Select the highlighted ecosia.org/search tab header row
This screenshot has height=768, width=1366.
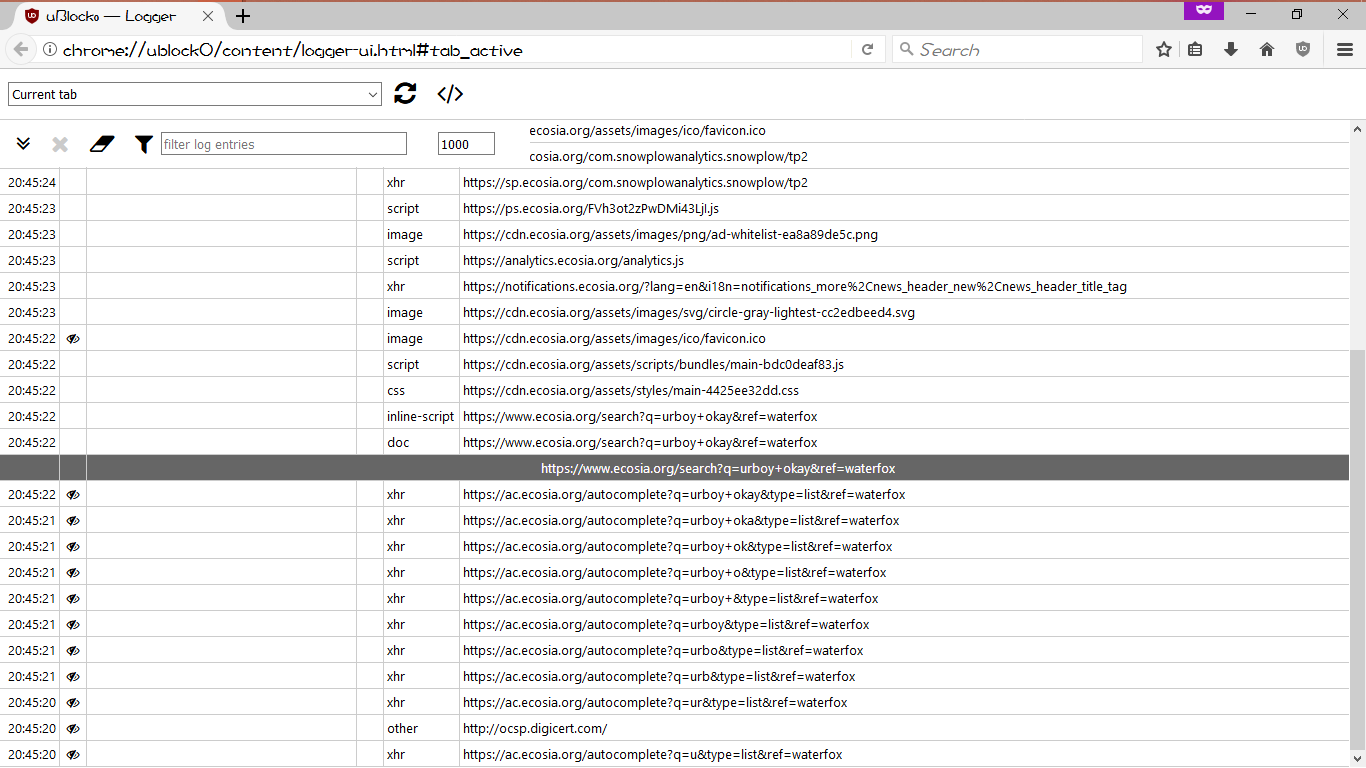point(716,467)
